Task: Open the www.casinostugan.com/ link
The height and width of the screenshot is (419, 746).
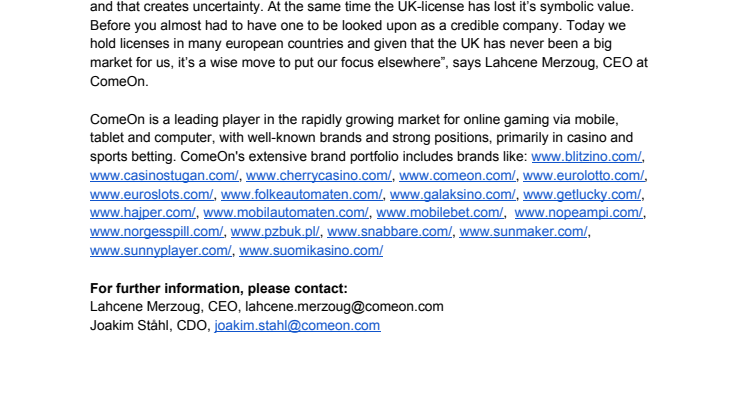Action: pos(164,175)
